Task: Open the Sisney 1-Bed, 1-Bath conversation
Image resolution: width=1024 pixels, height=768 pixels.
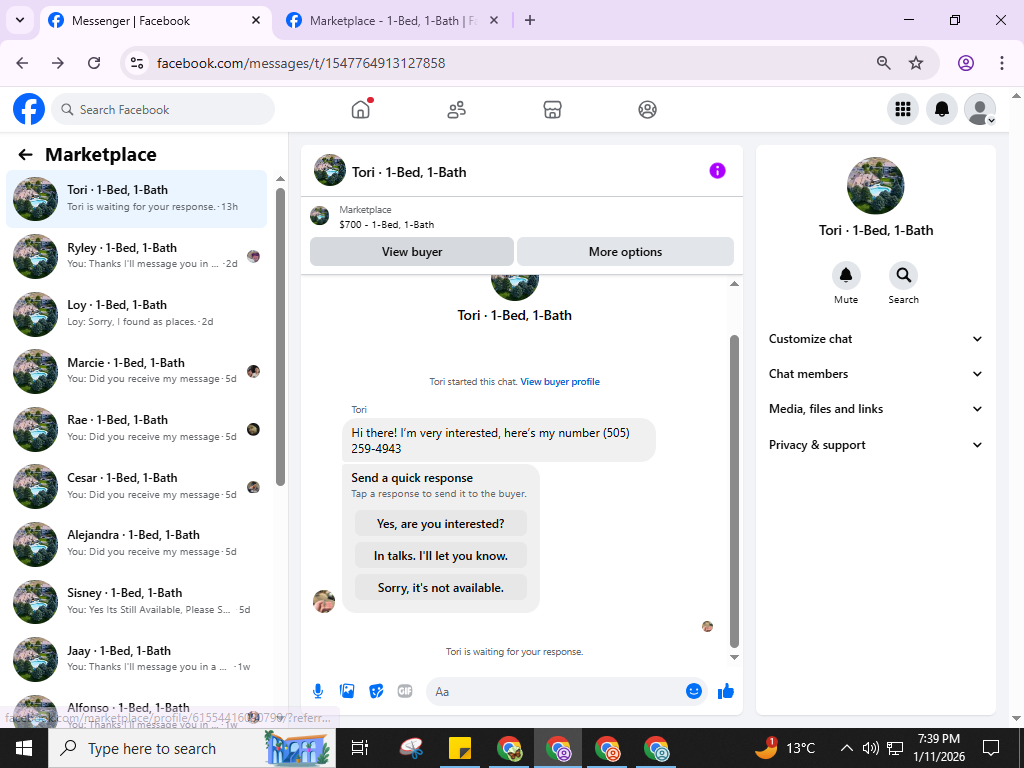Action: 136,601
